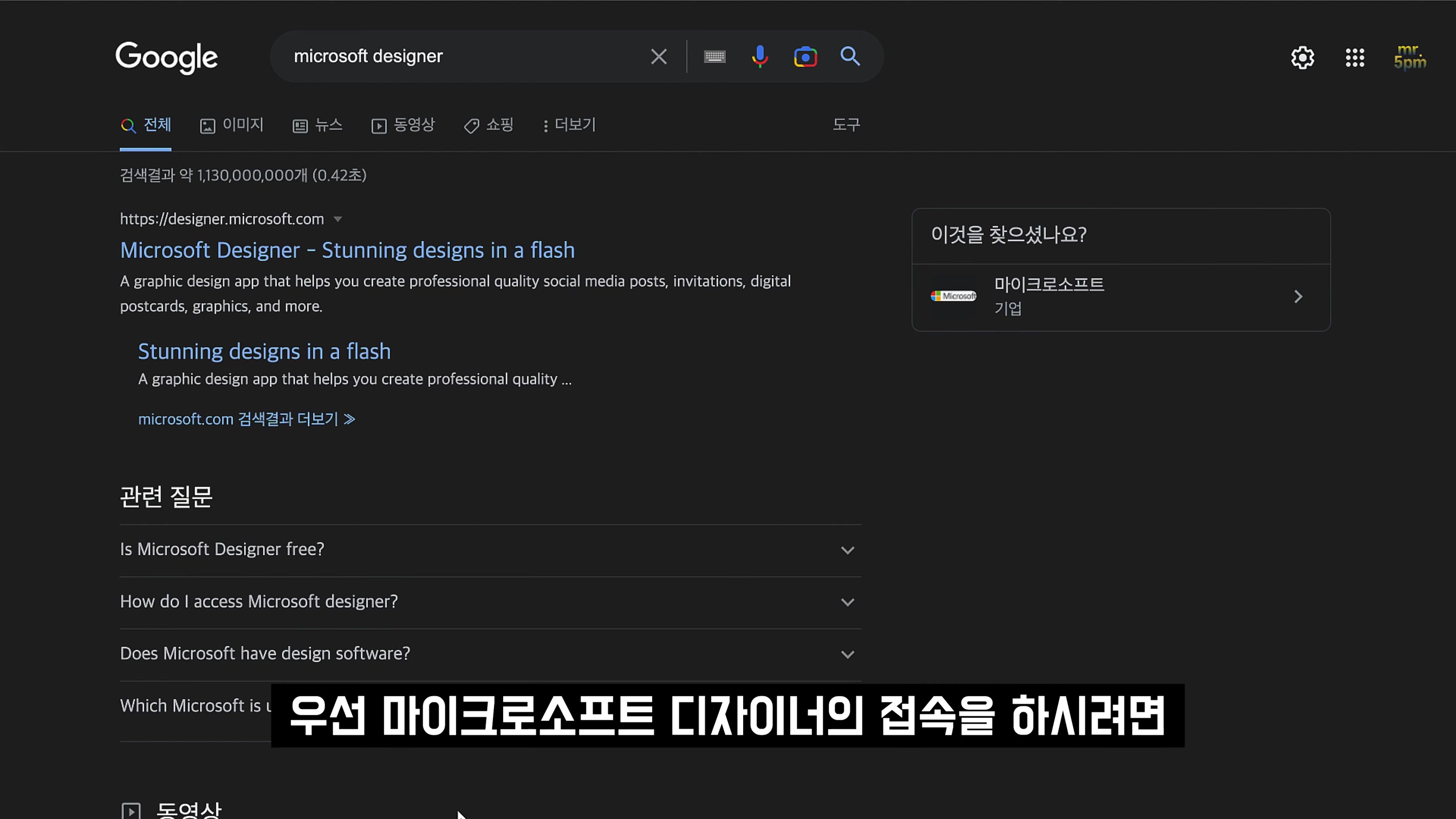Click the search result count text
Viewport: 1456px width, 819px height.
click(x=243, y=175)
